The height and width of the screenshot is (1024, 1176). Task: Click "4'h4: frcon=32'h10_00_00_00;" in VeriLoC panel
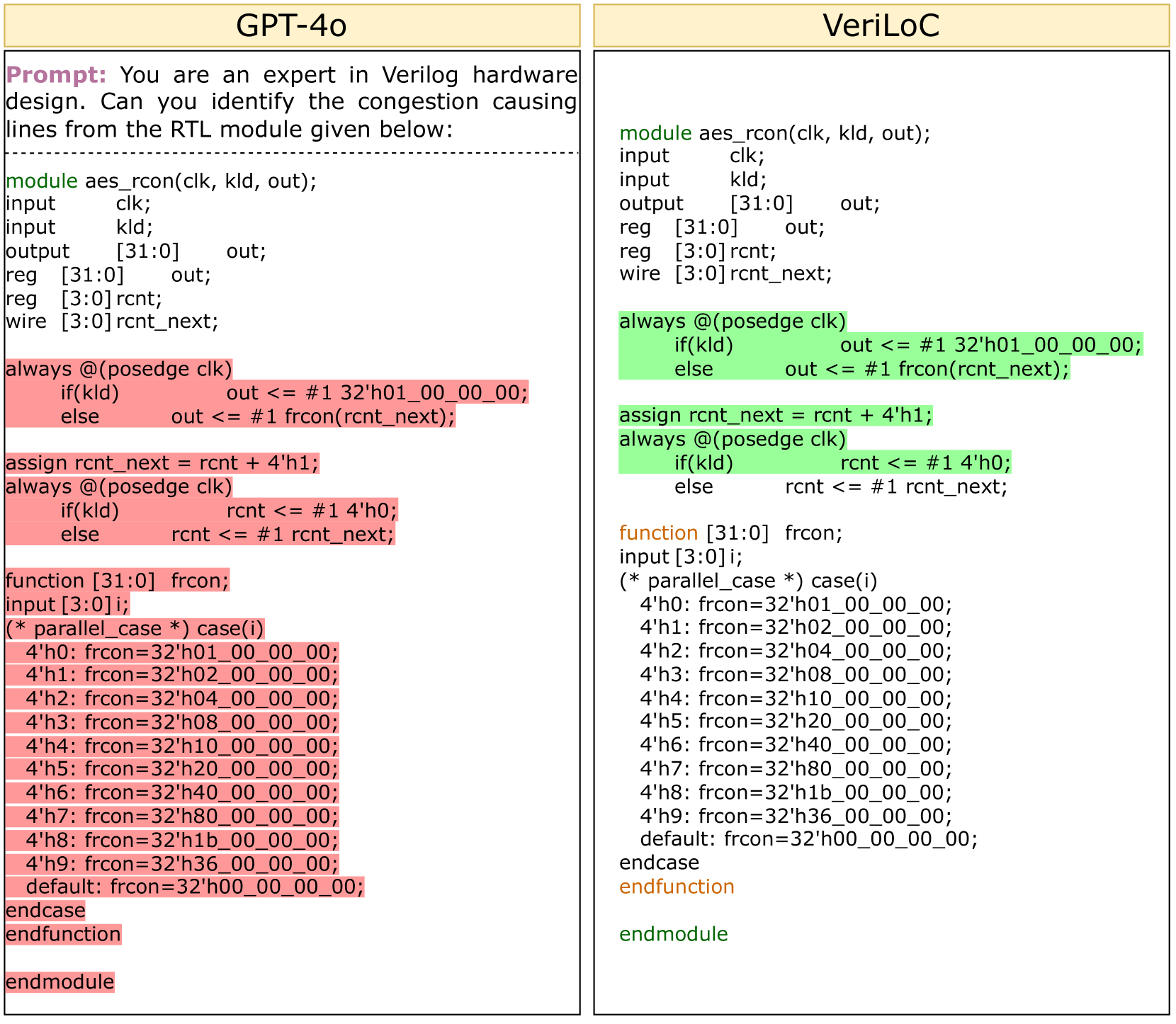(796, 699)
